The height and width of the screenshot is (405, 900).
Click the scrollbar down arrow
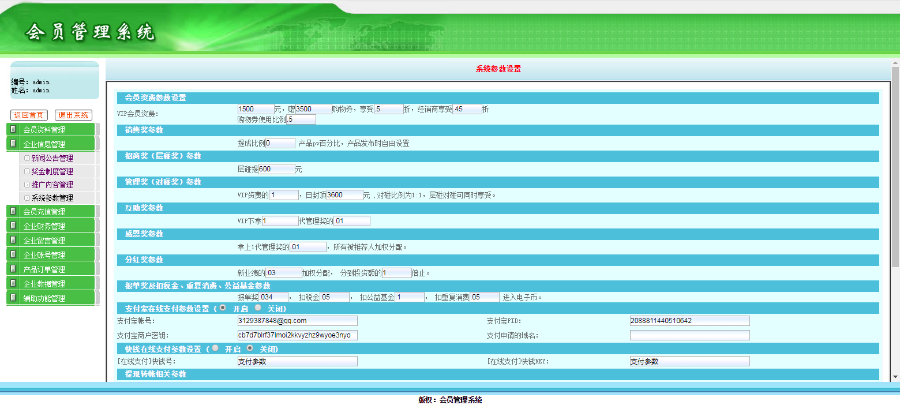894,376
